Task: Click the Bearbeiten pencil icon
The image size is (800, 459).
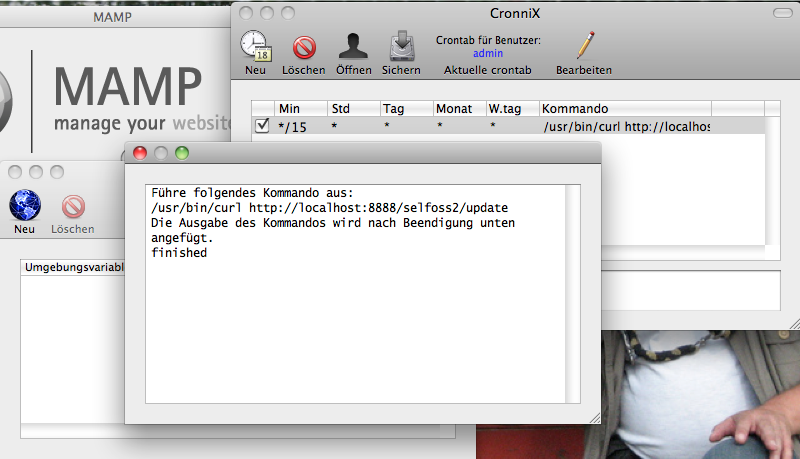Action: 585,45
